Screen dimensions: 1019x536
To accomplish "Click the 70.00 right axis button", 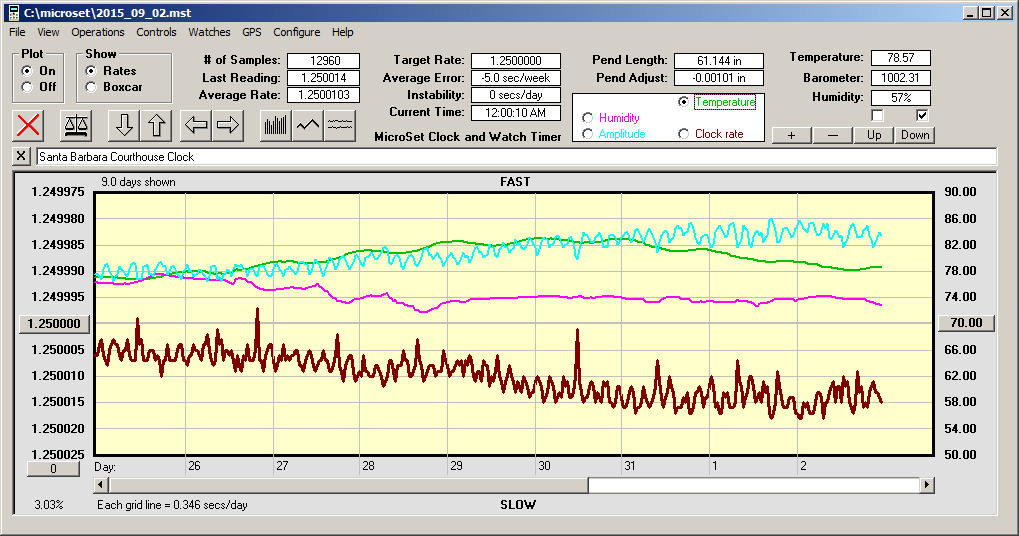I will coord(966,323).
